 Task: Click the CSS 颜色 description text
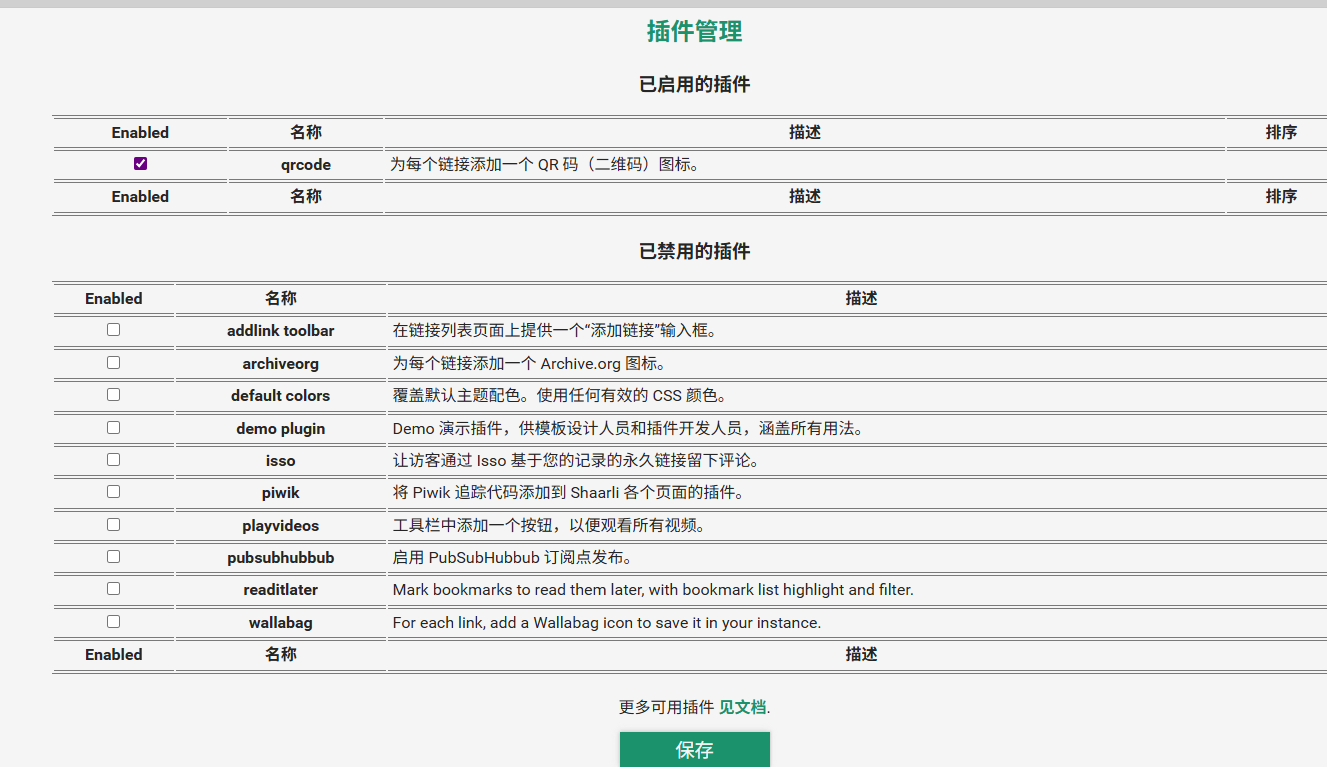coord(561,396)
